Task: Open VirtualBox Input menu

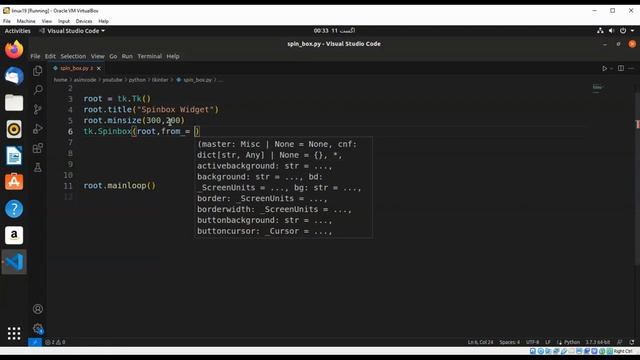Action: click(64, 21)
